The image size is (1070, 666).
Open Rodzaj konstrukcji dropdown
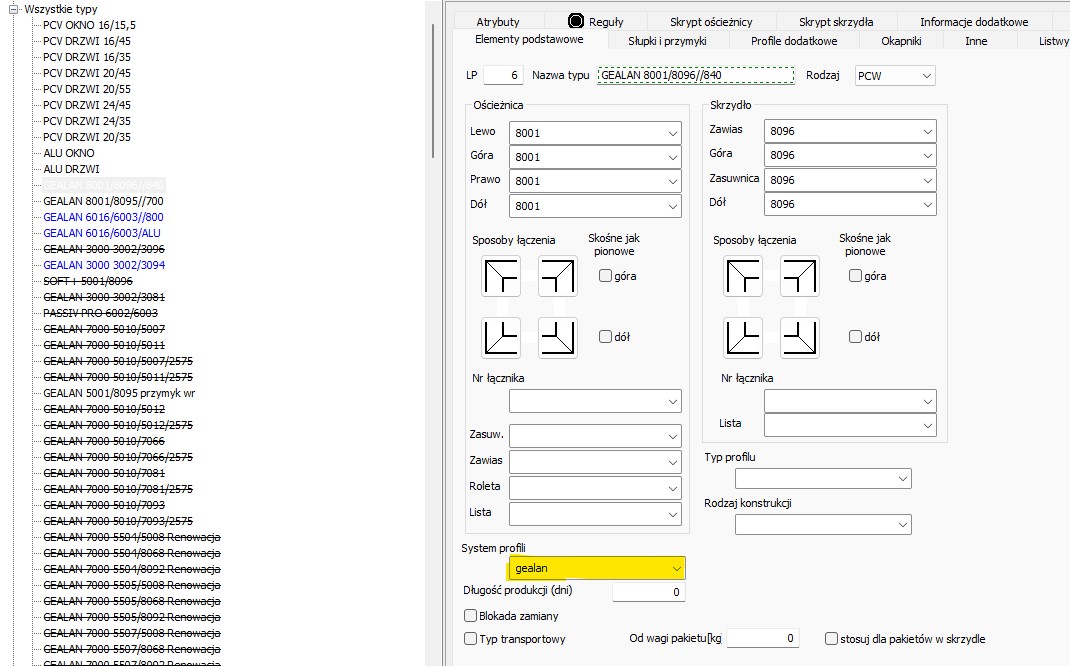pos(823,524)
